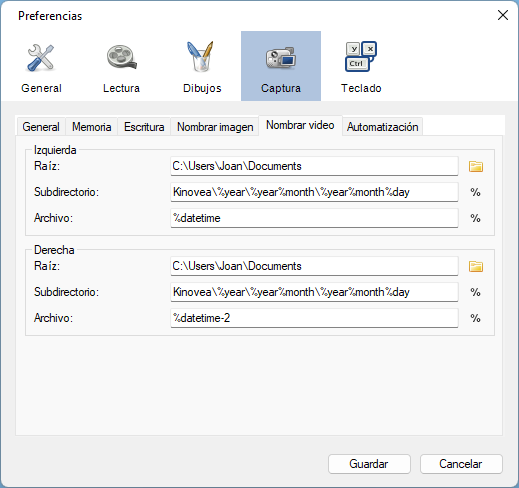
Task: Switch to the Memoria tab
Action: pyautogui.click(x=92, y=127)
